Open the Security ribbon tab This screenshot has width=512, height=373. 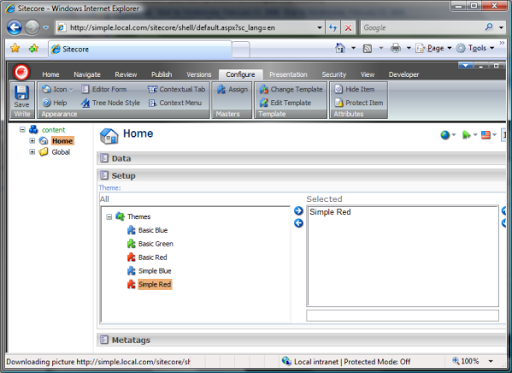334,75
